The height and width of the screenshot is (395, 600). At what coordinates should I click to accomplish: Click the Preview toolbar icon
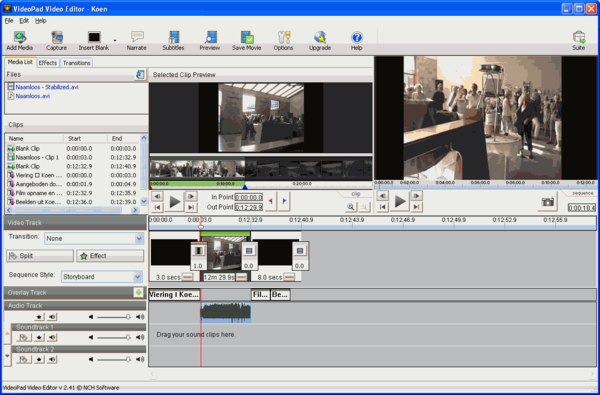pos(210,41)
